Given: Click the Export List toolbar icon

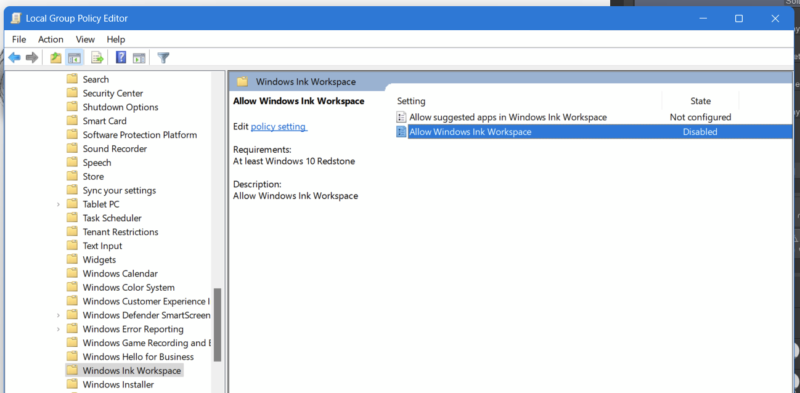Looking at the screenshot, I should coord(97,58).
